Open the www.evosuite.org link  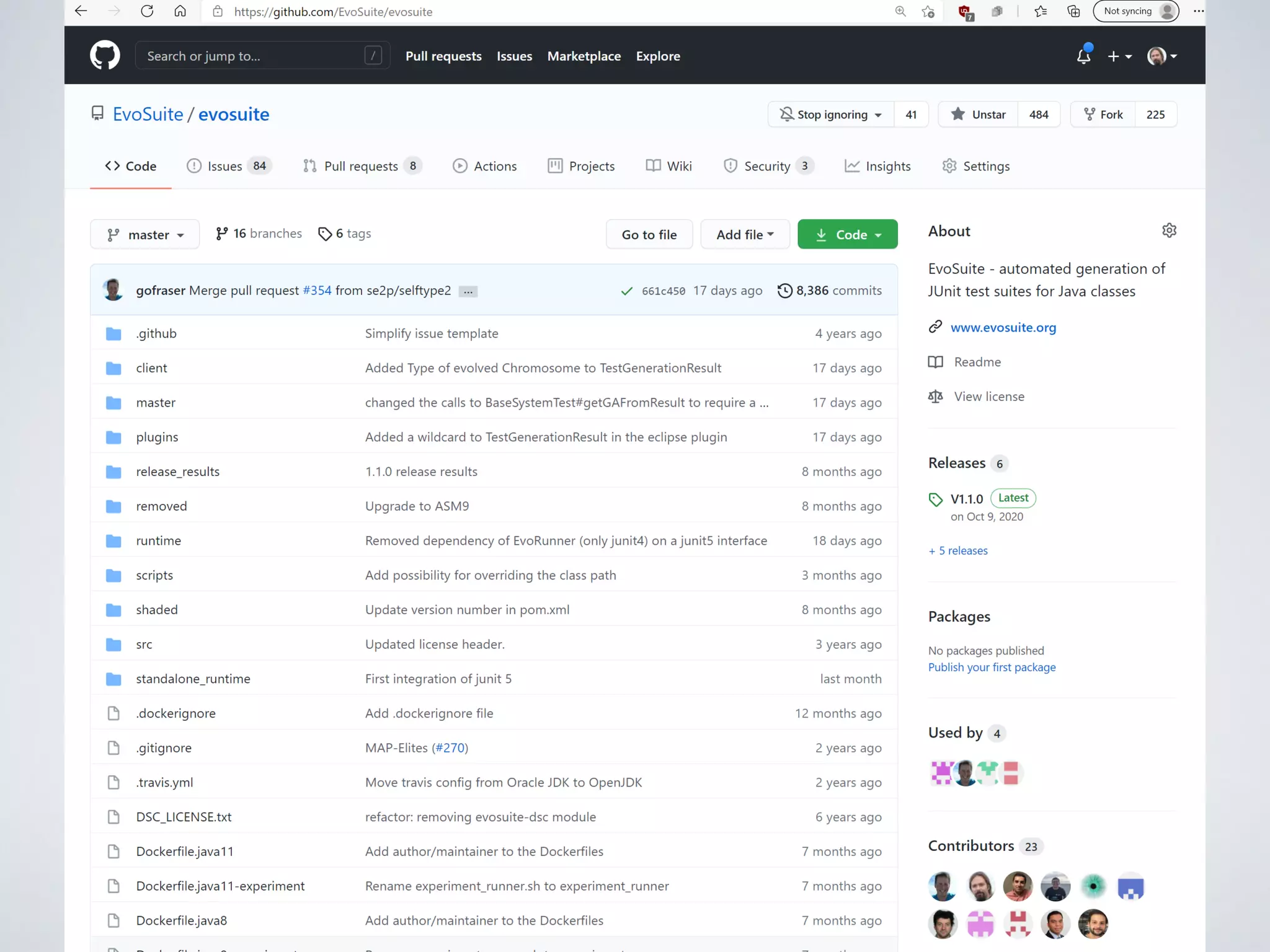tap(1003, 327)
